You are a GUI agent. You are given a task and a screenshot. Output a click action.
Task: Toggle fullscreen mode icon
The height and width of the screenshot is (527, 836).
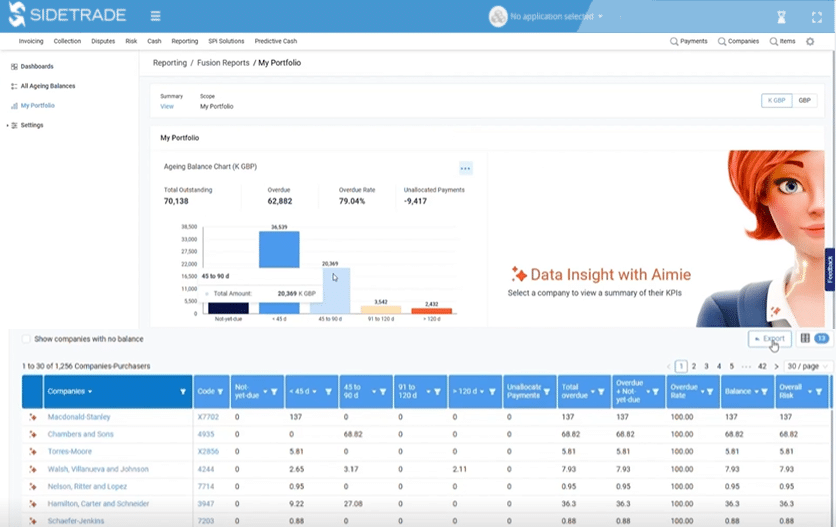click(x=817, y=17)
